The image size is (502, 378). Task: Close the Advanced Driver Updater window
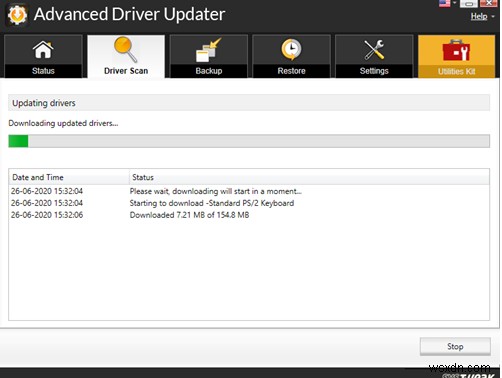click(x=488, y=3)
